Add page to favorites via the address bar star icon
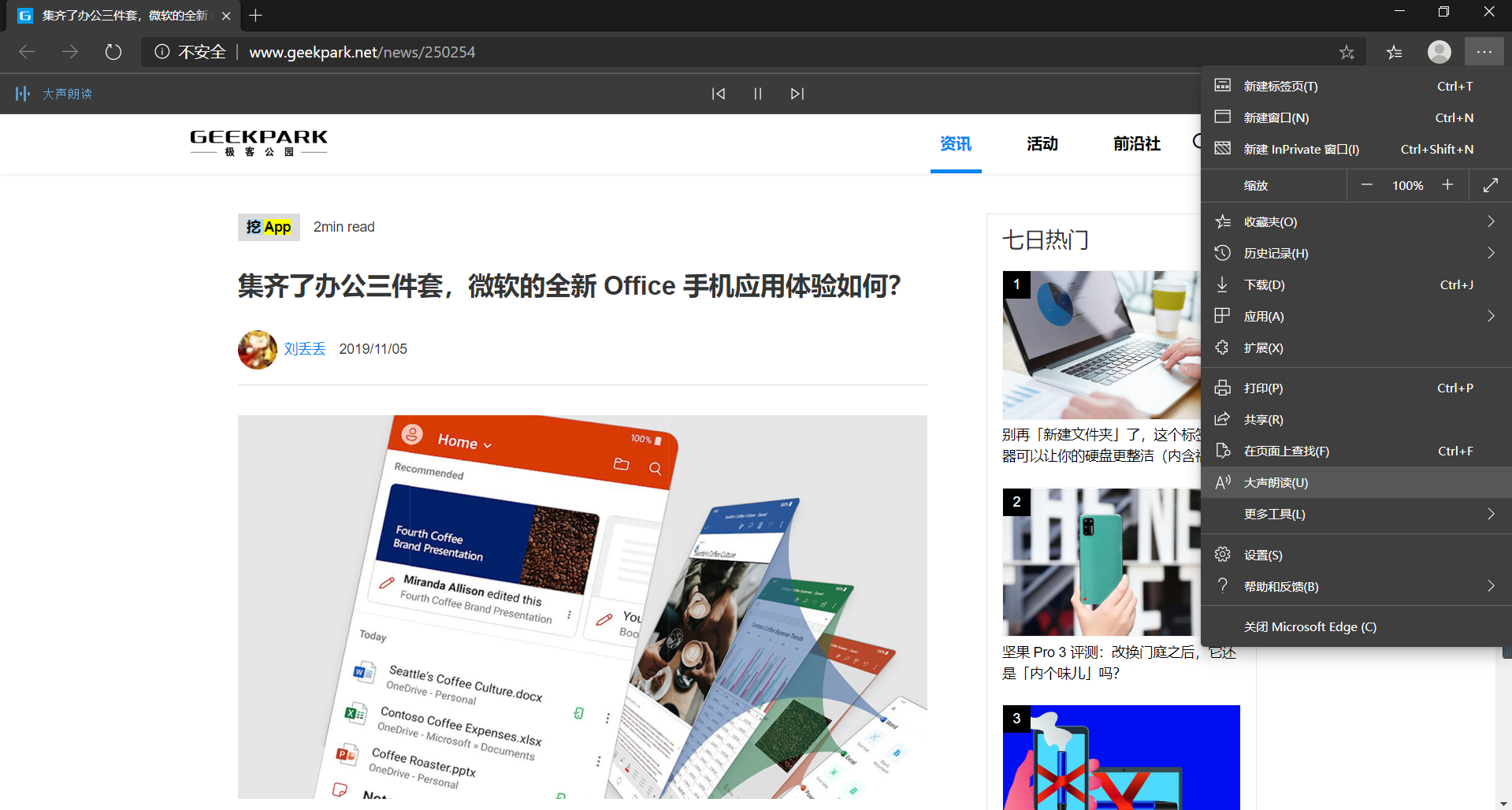This screenshot has width=1512, height=810. pos(1347,52)
